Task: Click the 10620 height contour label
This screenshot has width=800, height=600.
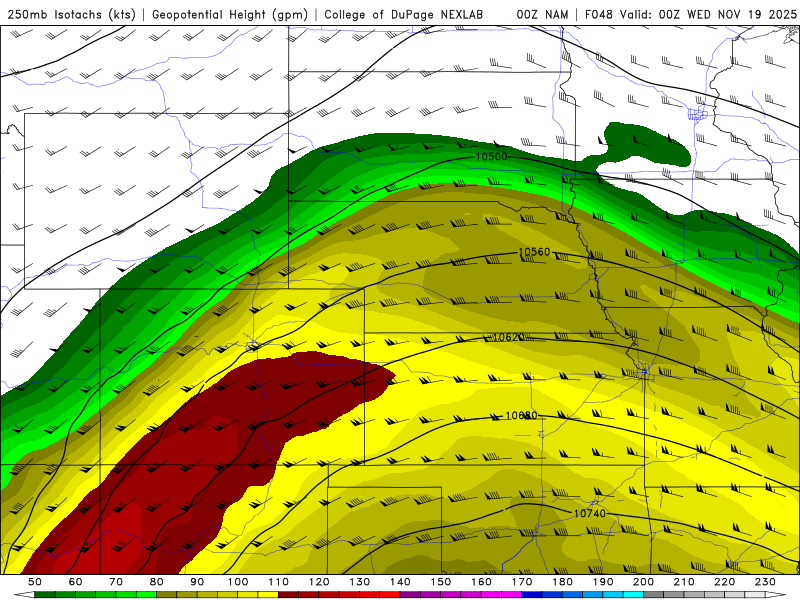Action: (x=509, y=337)
